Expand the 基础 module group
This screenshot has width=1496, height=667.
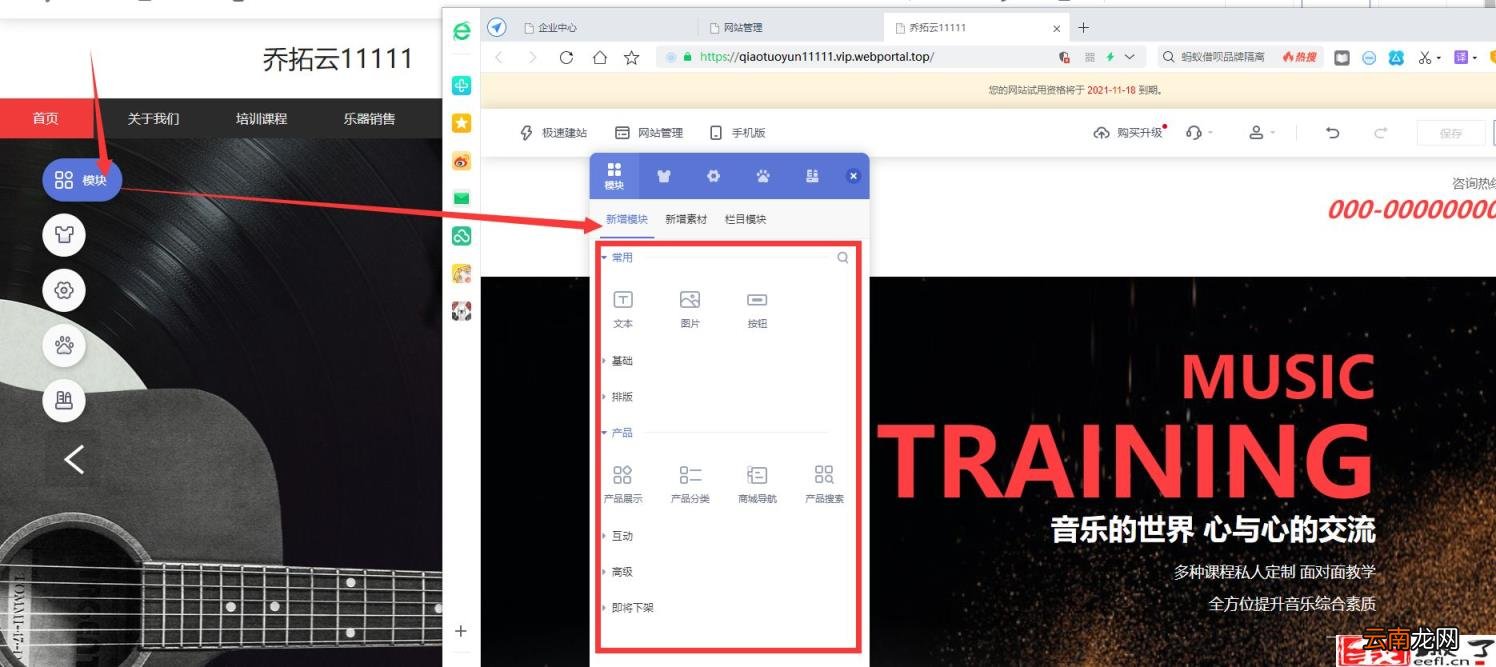617,361
